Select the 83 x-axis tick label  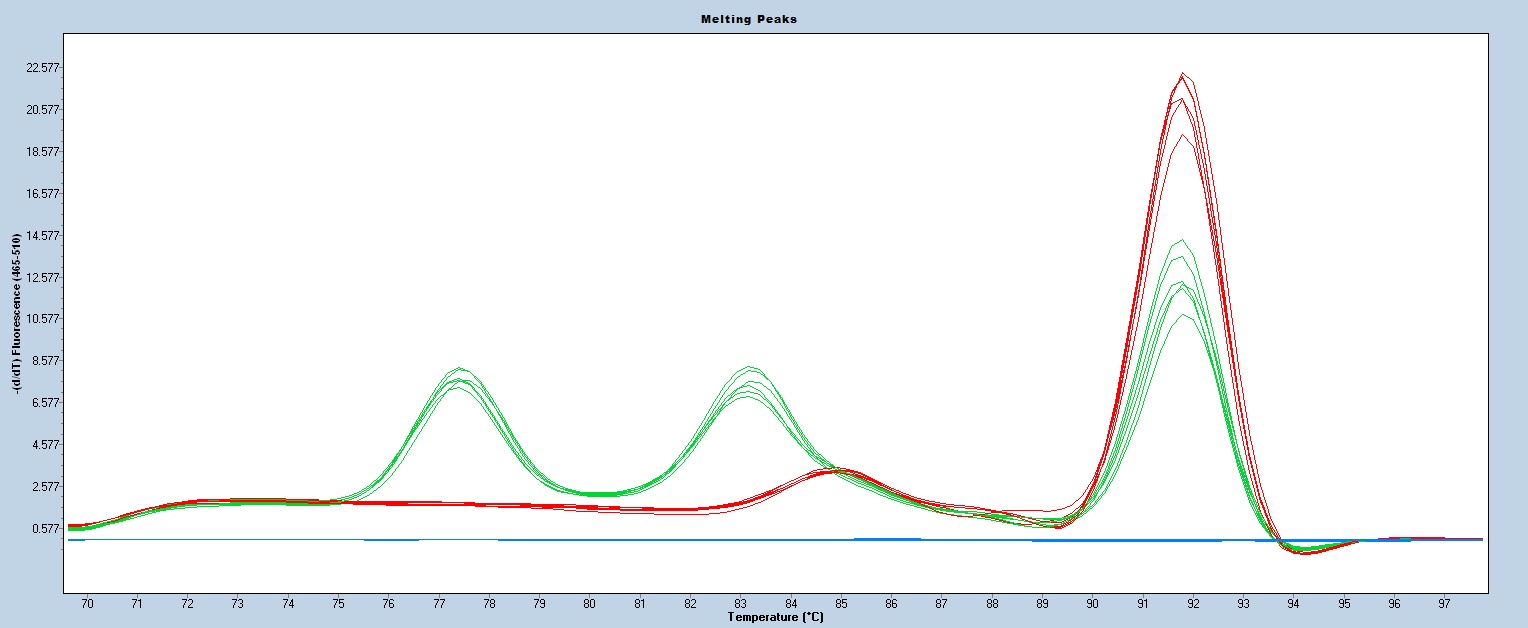click(740, 604)
